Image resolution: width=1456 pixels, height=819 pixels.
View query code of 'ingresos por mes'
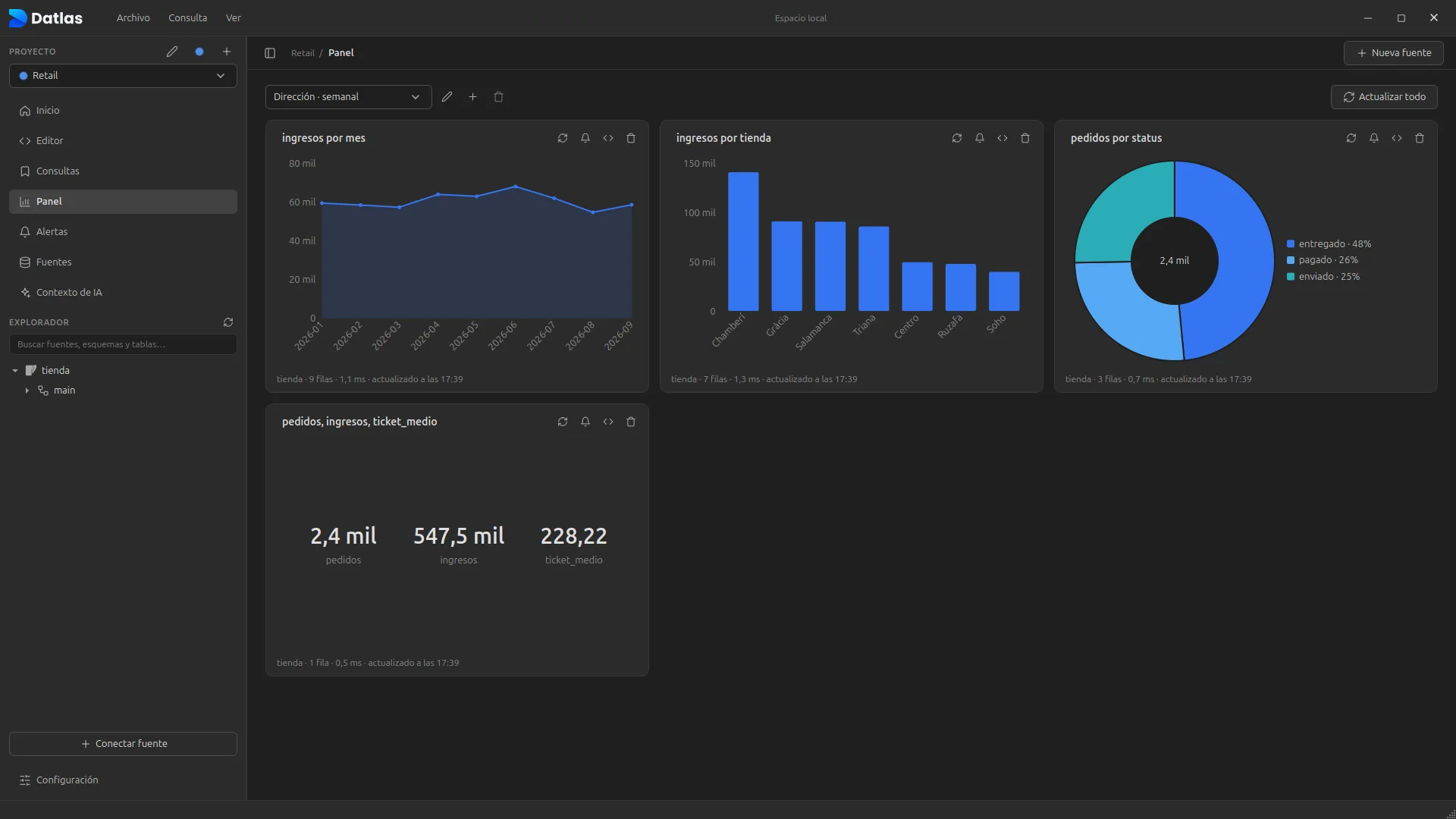click(608, 138)
